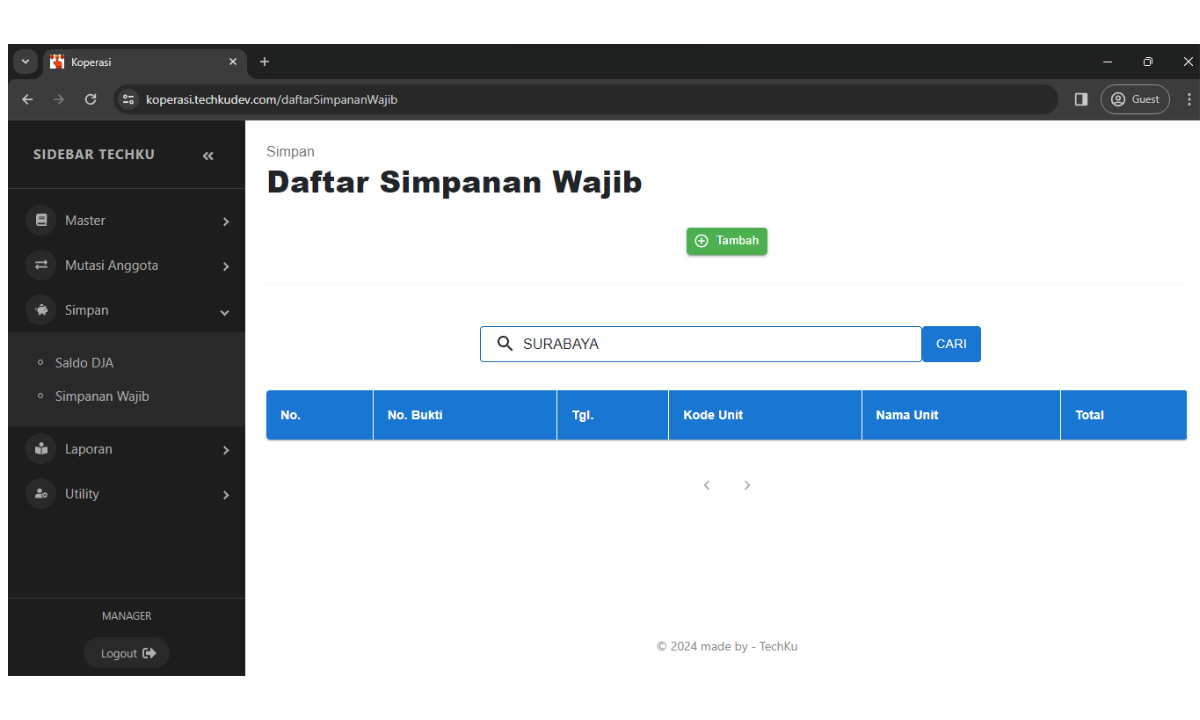
Task: Click the Master book icon
Action: click(41, 220)
